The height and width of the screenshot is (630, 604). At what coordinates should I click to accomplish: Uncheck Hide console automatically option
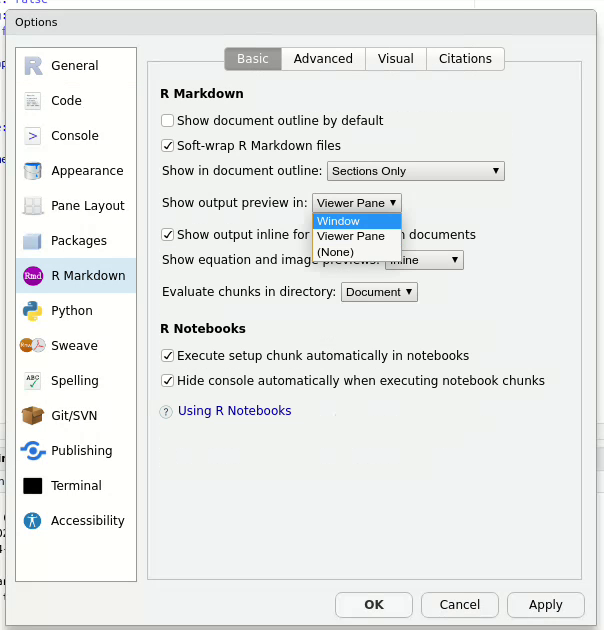pos(167,380)
